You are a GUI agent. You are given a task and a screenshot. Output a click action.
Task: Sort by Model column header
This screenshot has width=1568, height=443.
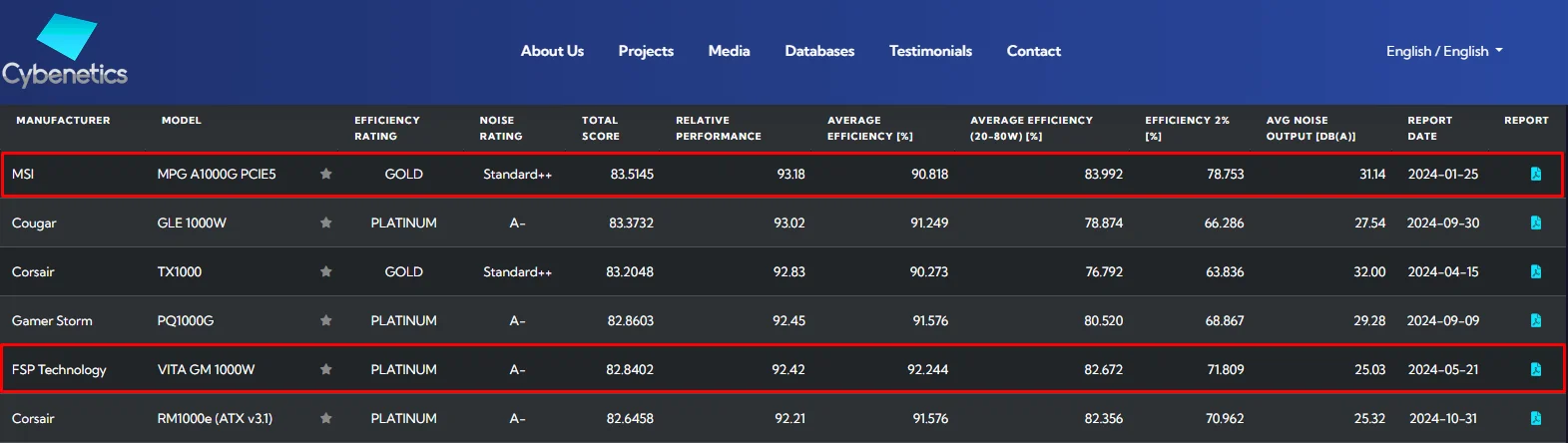(182, 120)
